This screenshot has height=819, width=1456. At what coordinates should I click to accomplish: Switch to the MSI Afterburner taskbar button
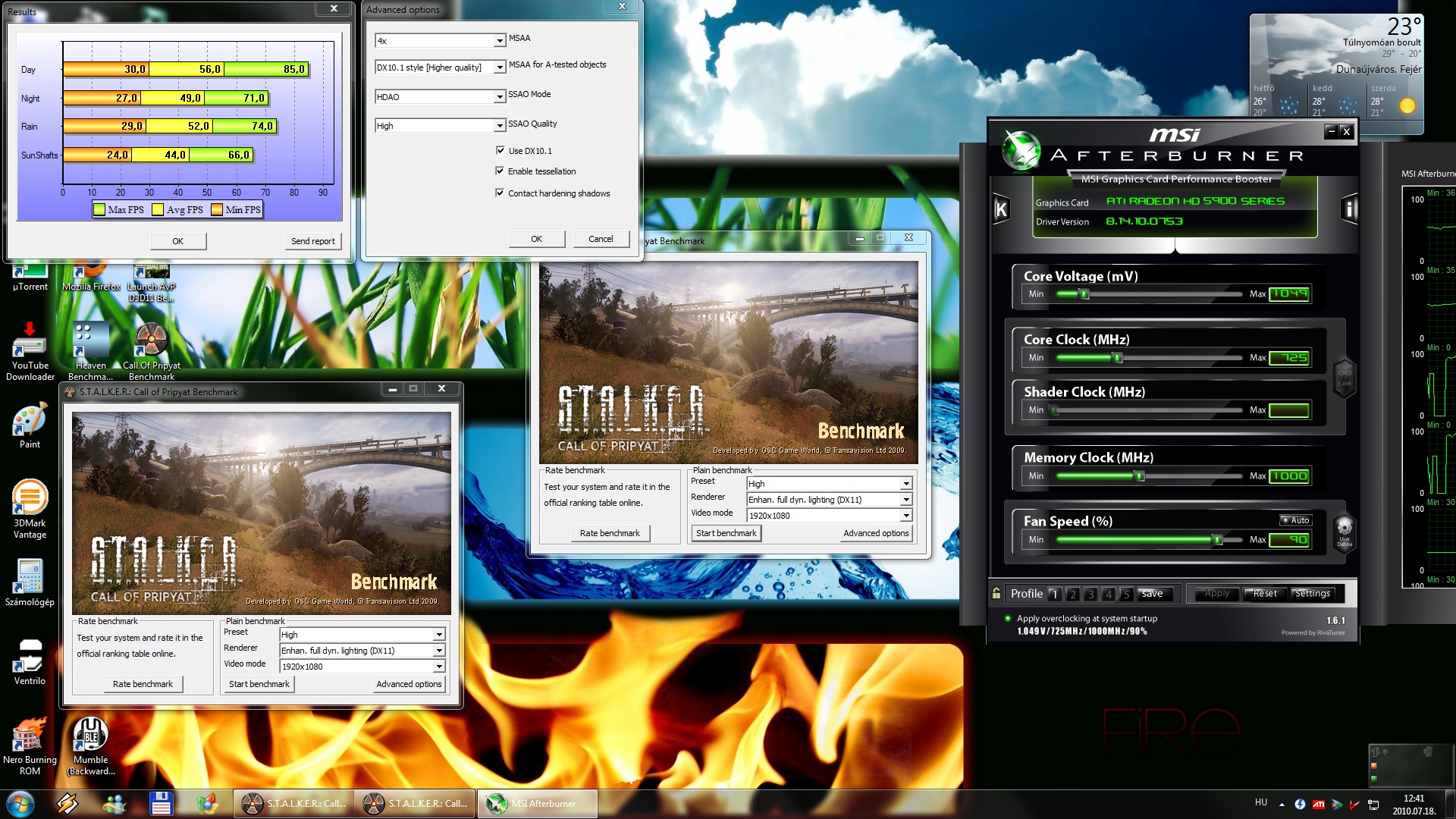click(x=538, y=803)
